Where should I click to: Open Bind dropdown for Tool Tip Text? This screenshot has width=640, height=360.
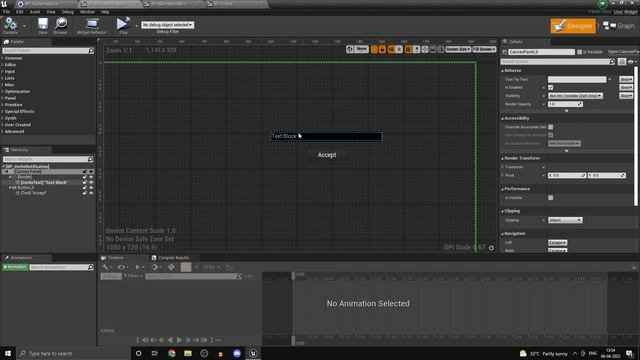[626, 79]
